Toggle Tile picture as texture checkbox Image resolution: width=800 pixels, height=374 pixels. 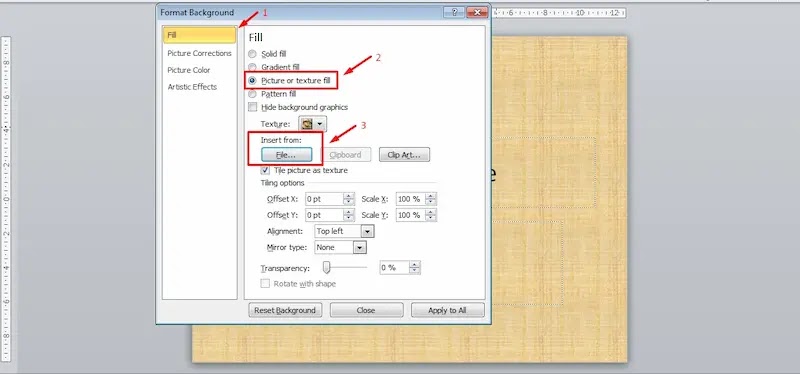click(x=265, y=170)
